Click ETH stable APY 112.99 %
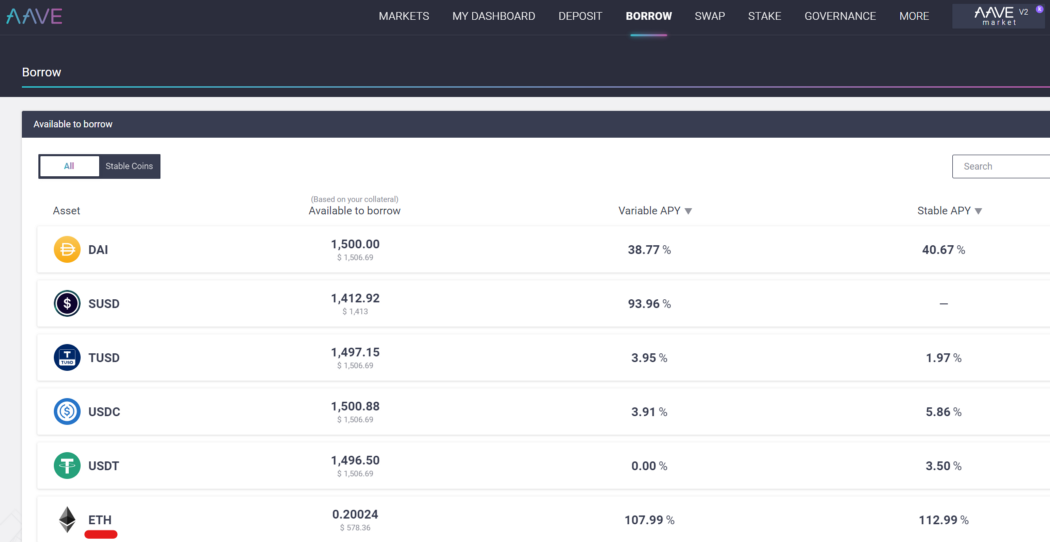This screenshot has height=542, width=1050. [944, 520]
